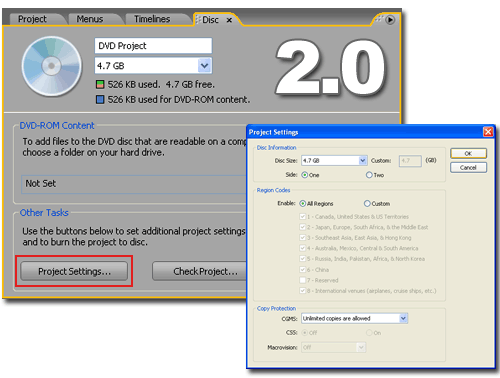Image resolution: width=500 pixels, height=378 pixels.
Task: Click the DVD-ROM Content section heading
Action: (x=57, y=126)
